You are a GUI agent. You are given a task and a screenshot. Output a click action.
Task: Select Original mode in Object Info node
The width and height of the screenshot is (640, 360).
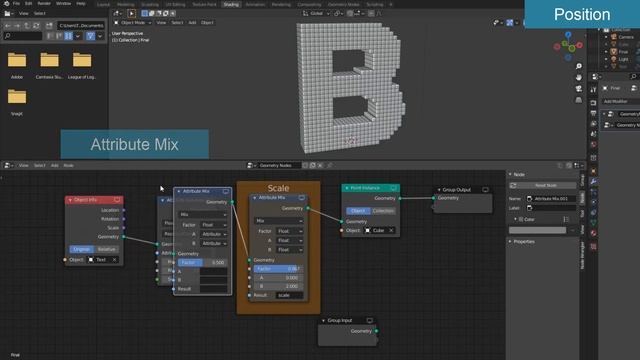82,249
